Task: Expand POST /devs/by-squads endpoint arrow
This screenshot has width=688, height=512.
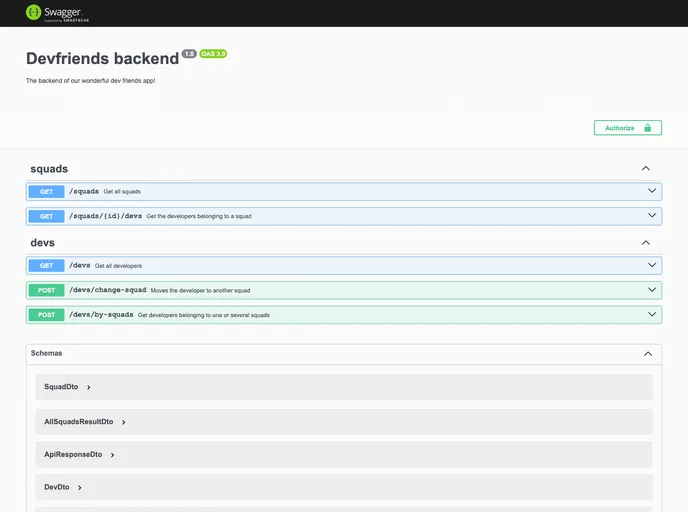Action: pyautogui.click(x=652, y=314)
